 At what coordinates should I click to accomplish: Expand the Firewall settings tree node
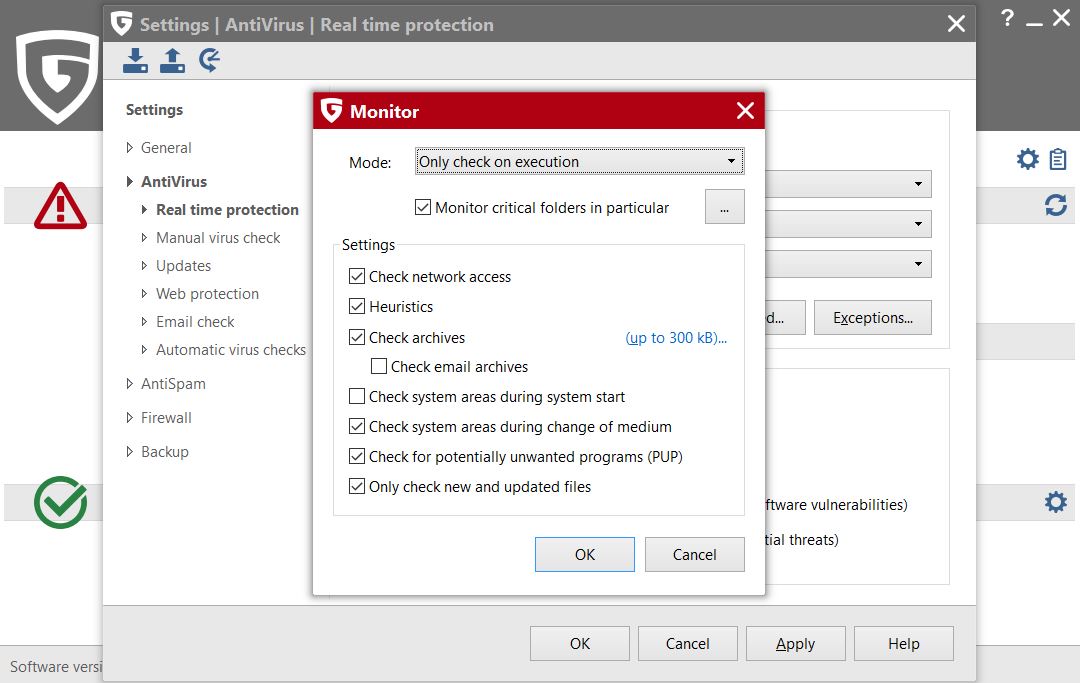point(130,418)
